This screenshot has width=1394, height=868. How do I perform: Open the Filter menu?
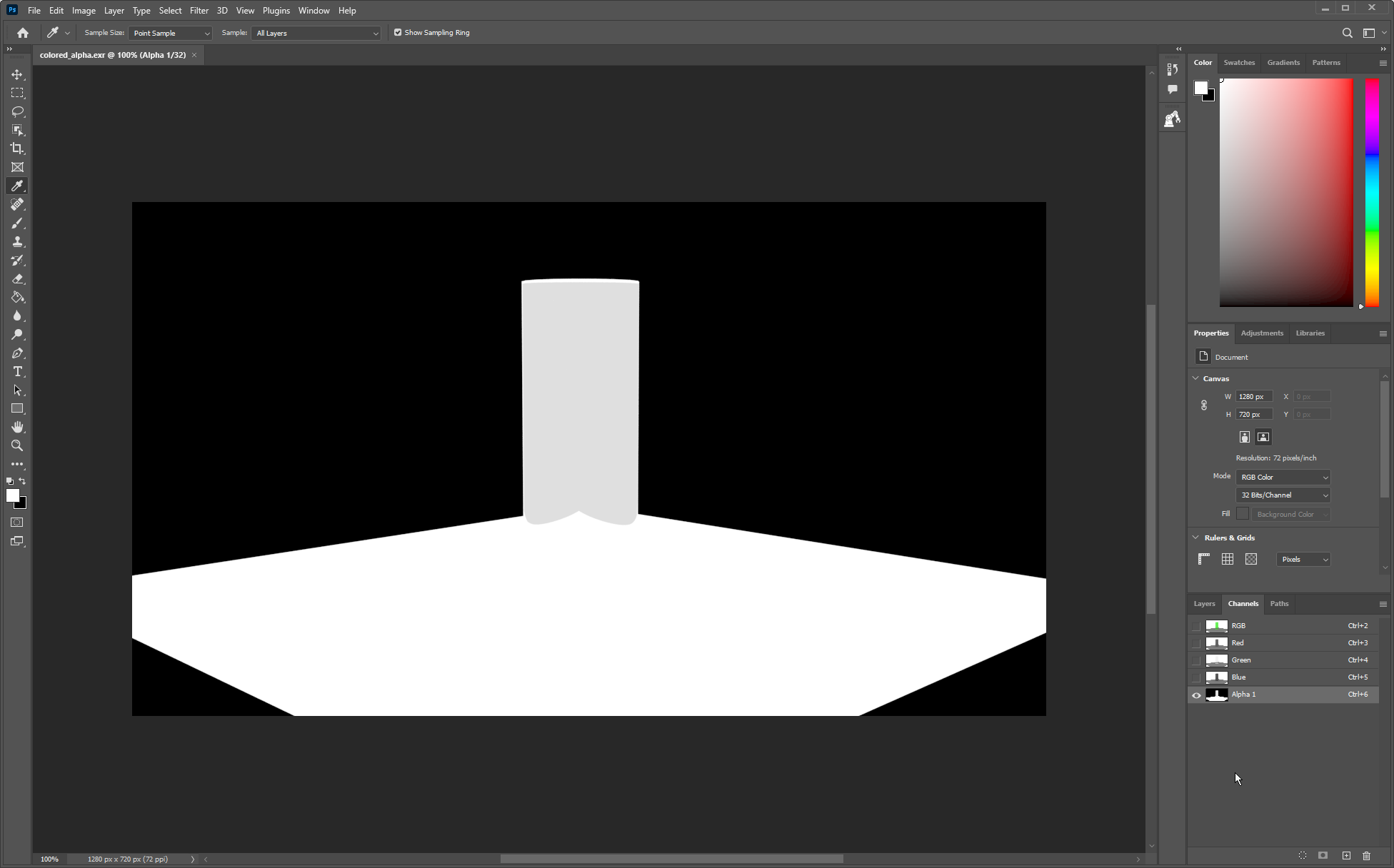pyautogui.click(x=199, y=11)
